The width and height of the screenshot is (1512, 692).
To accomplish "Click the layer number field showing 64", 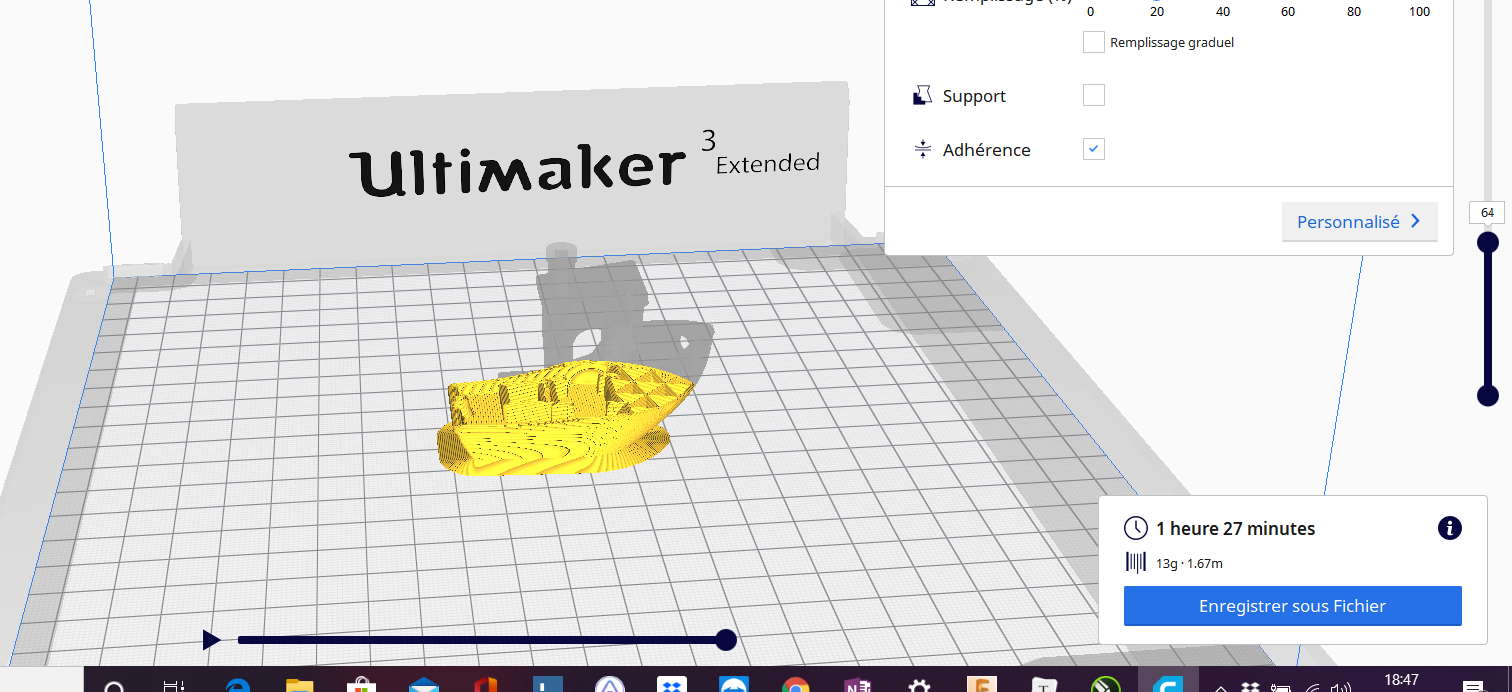I will click(1487, 212).
